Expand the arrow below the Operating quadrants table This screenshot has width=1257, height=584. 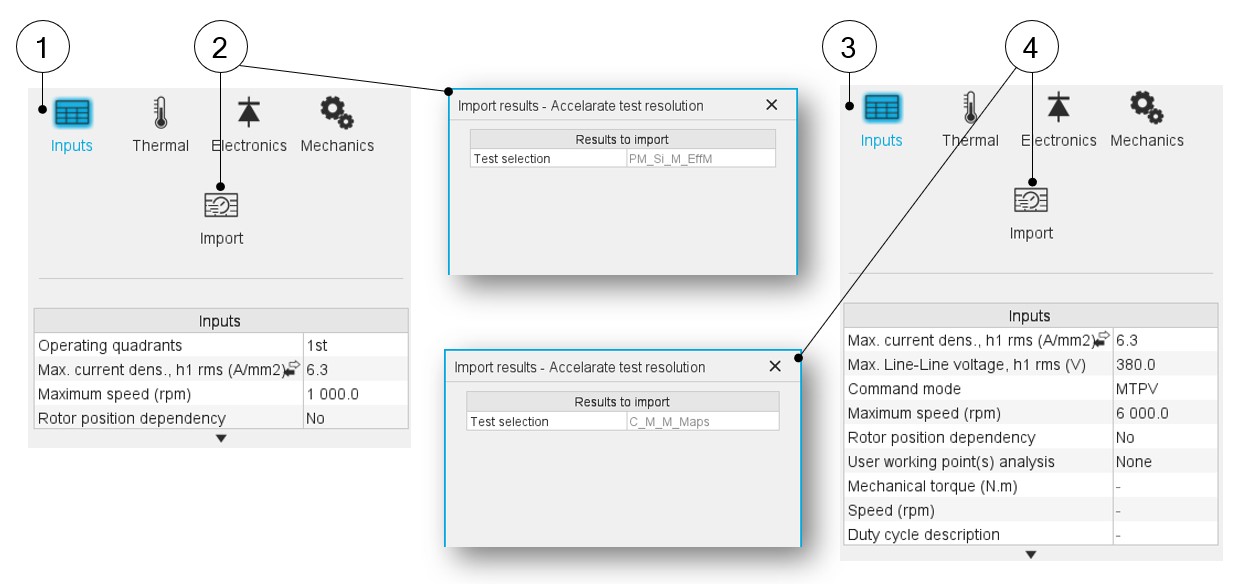221,438
